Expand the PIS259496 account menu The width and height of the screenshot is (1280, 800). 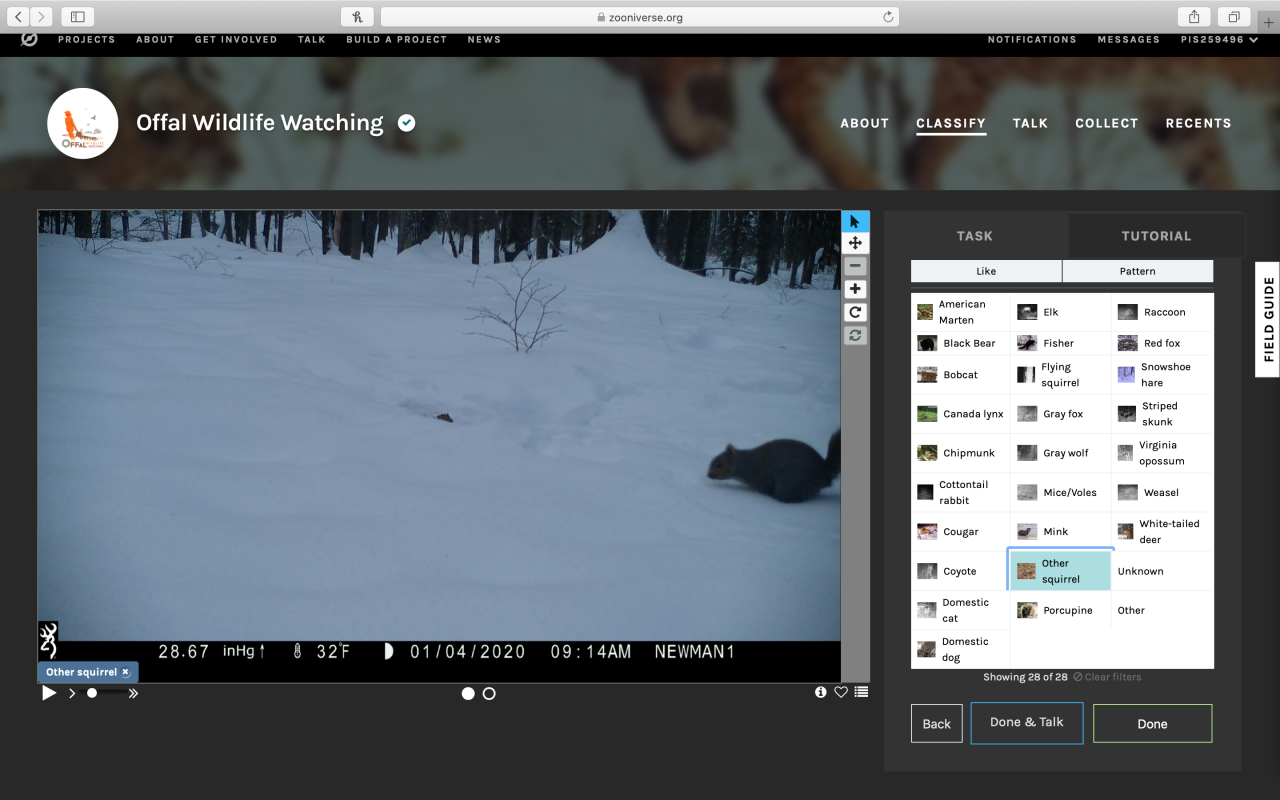click(1218, 40)
